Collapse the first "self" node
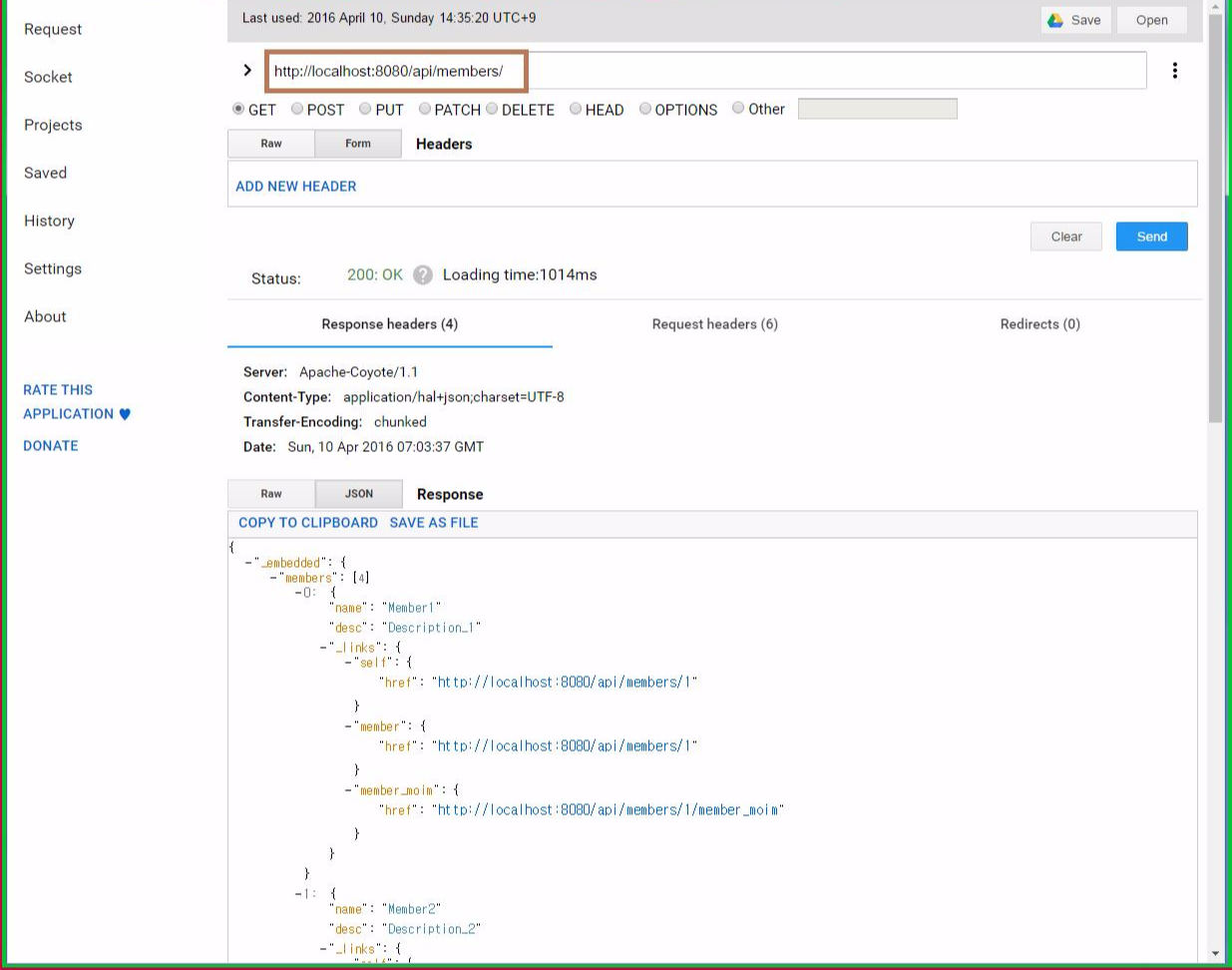 [348, 663]
